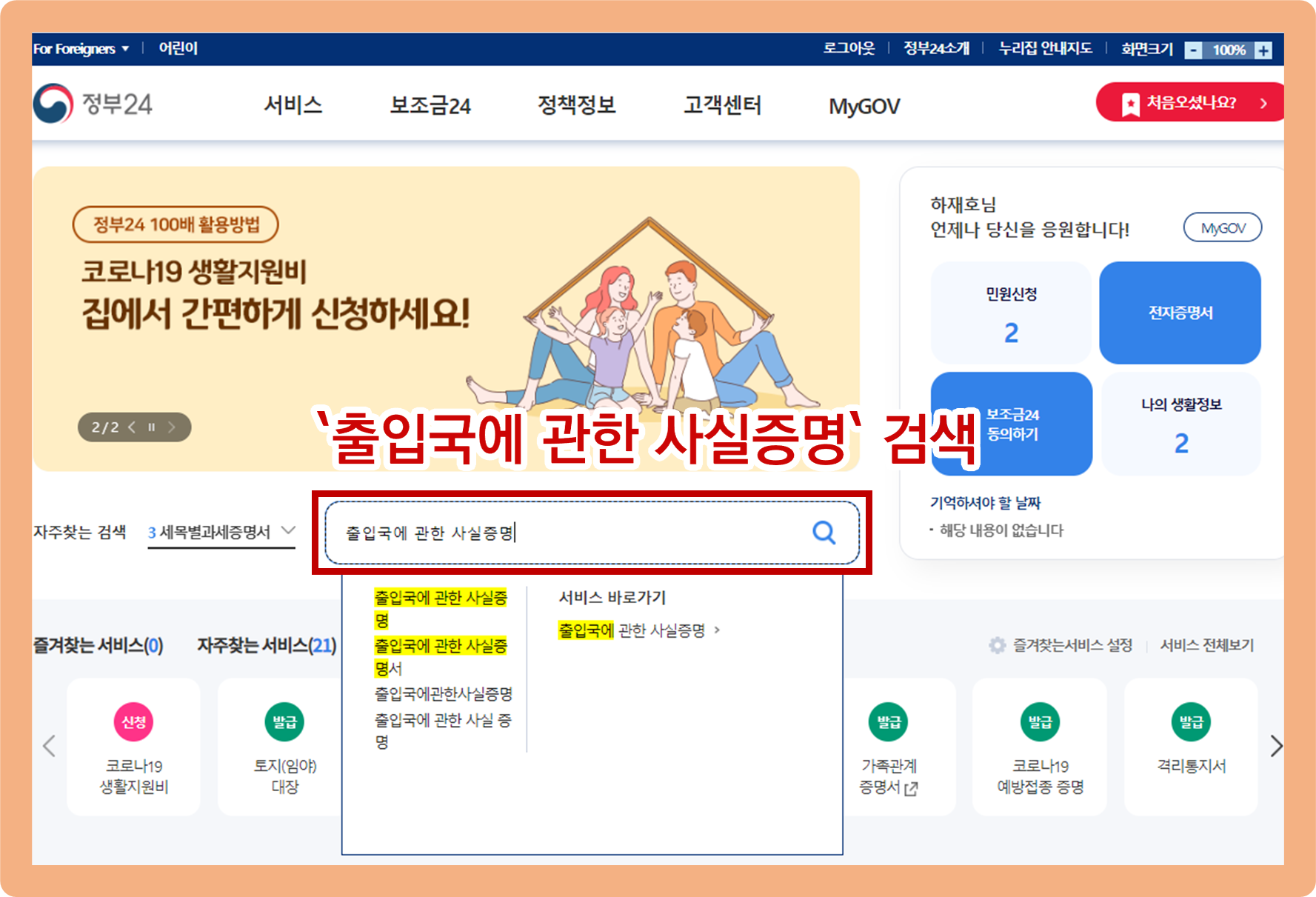This screenshot has width=1316, height=897.
Task: Click the search magnifier icon
Action: click(824, 532)
